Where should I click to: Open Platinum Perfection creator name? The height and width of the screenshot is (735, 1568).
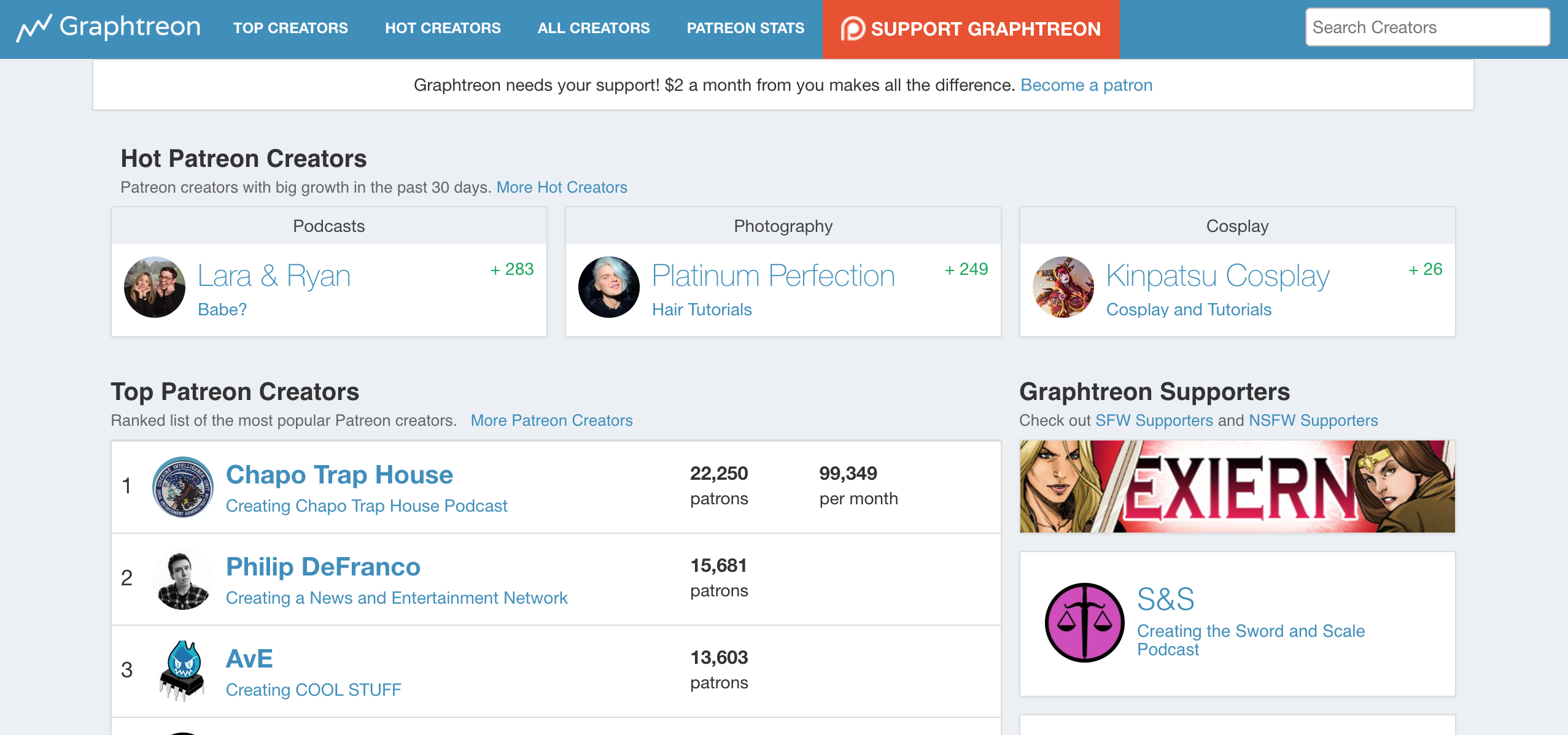774,276
